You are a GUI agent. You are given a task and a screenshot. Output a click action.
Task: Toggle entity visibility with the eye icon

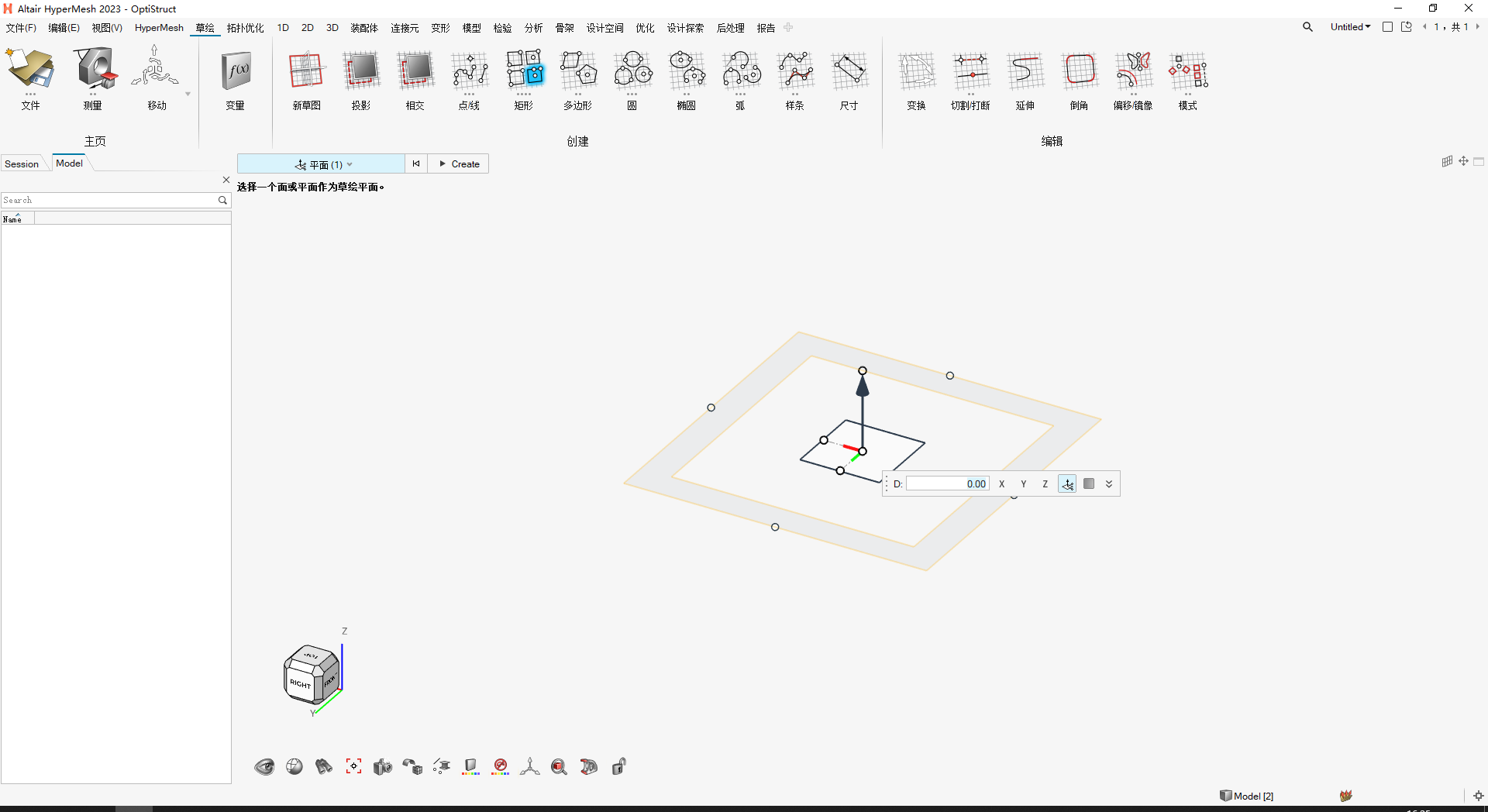(x=264, y=766)
